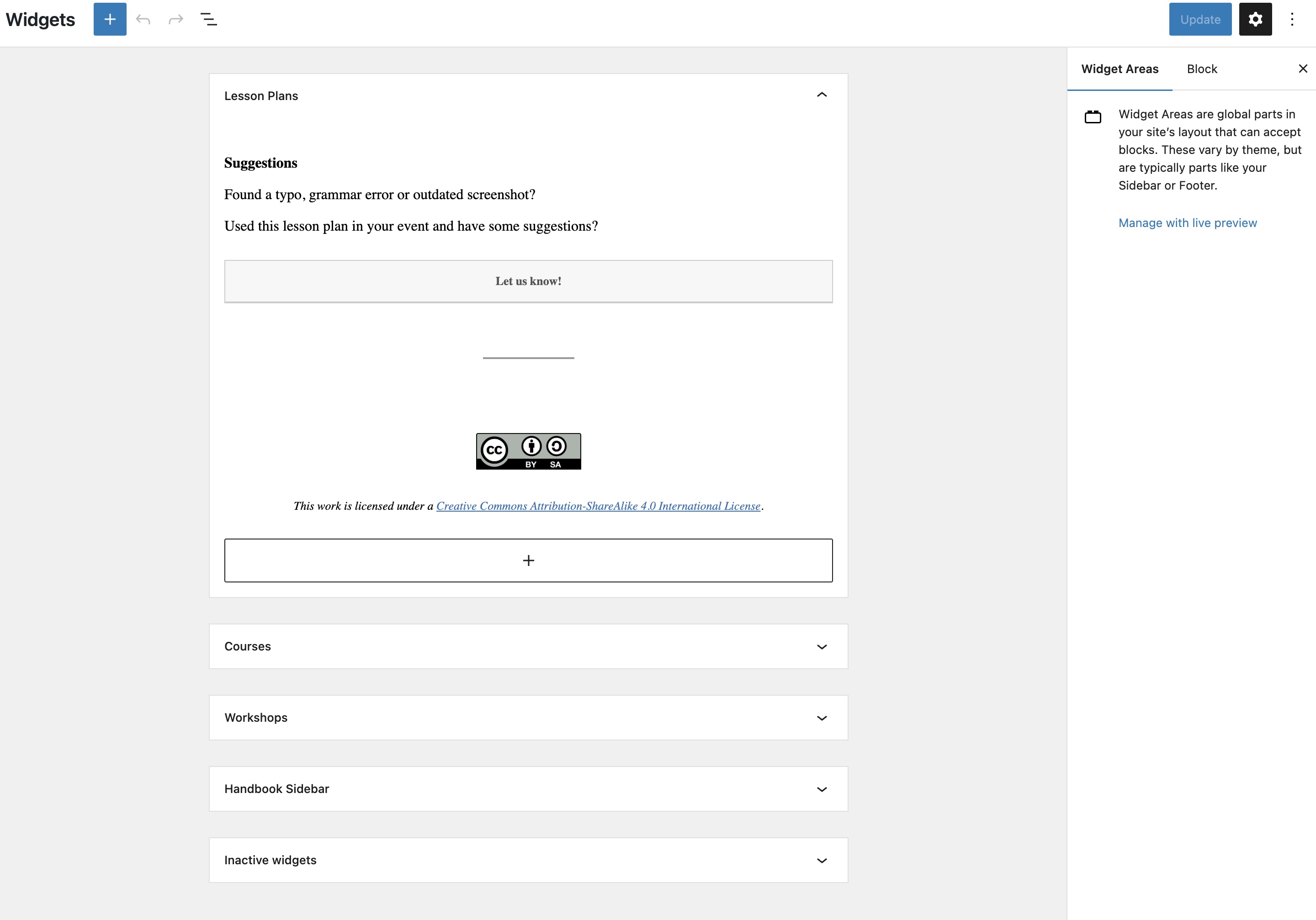Select the Widget Areas tab
The width and height of the screenshot is (1316, 920).
(x=1120, y=69)
